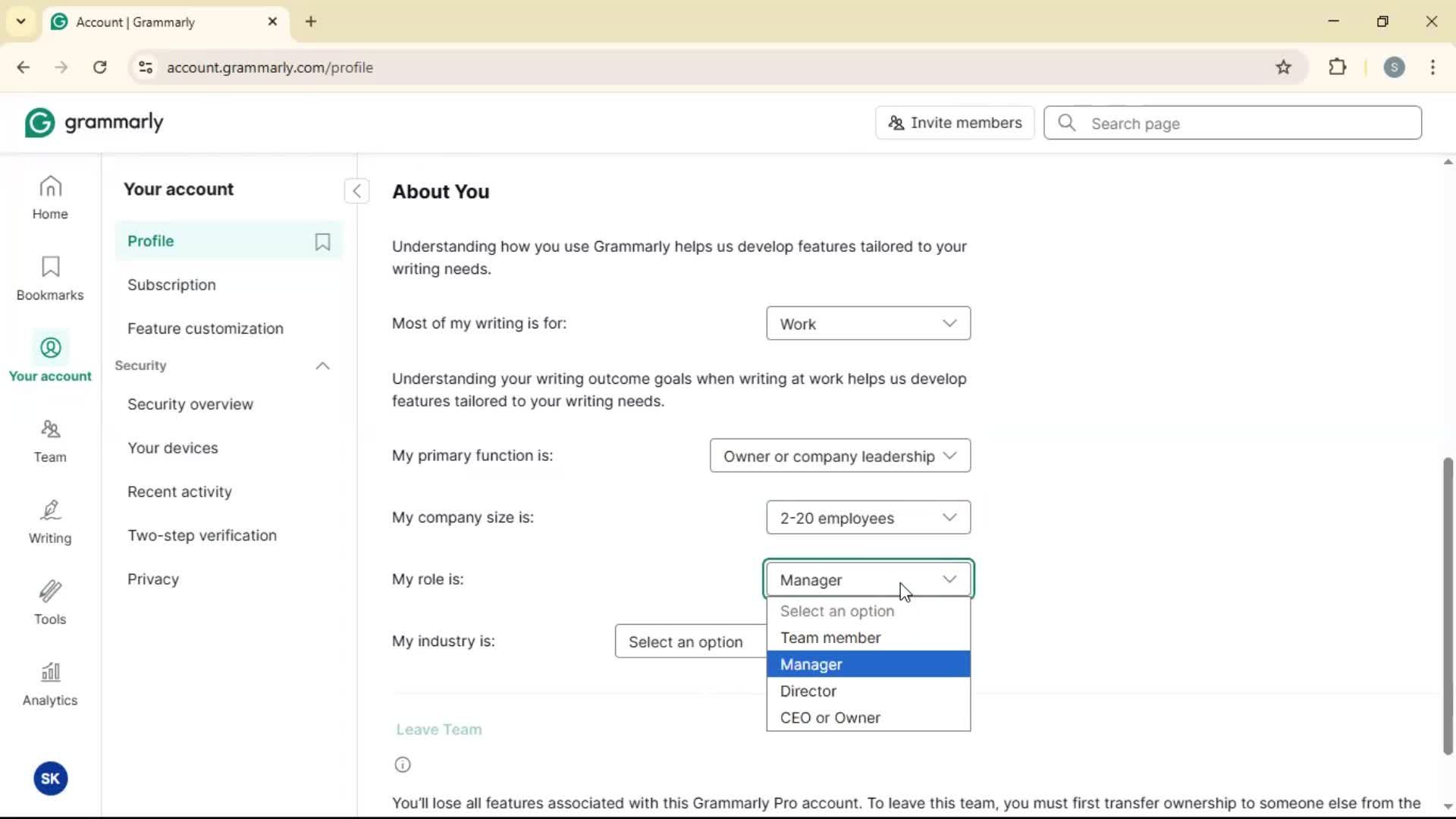1456x819 pixels.
Task: Open the Writing sidebar icon
Action: point(50,522)
